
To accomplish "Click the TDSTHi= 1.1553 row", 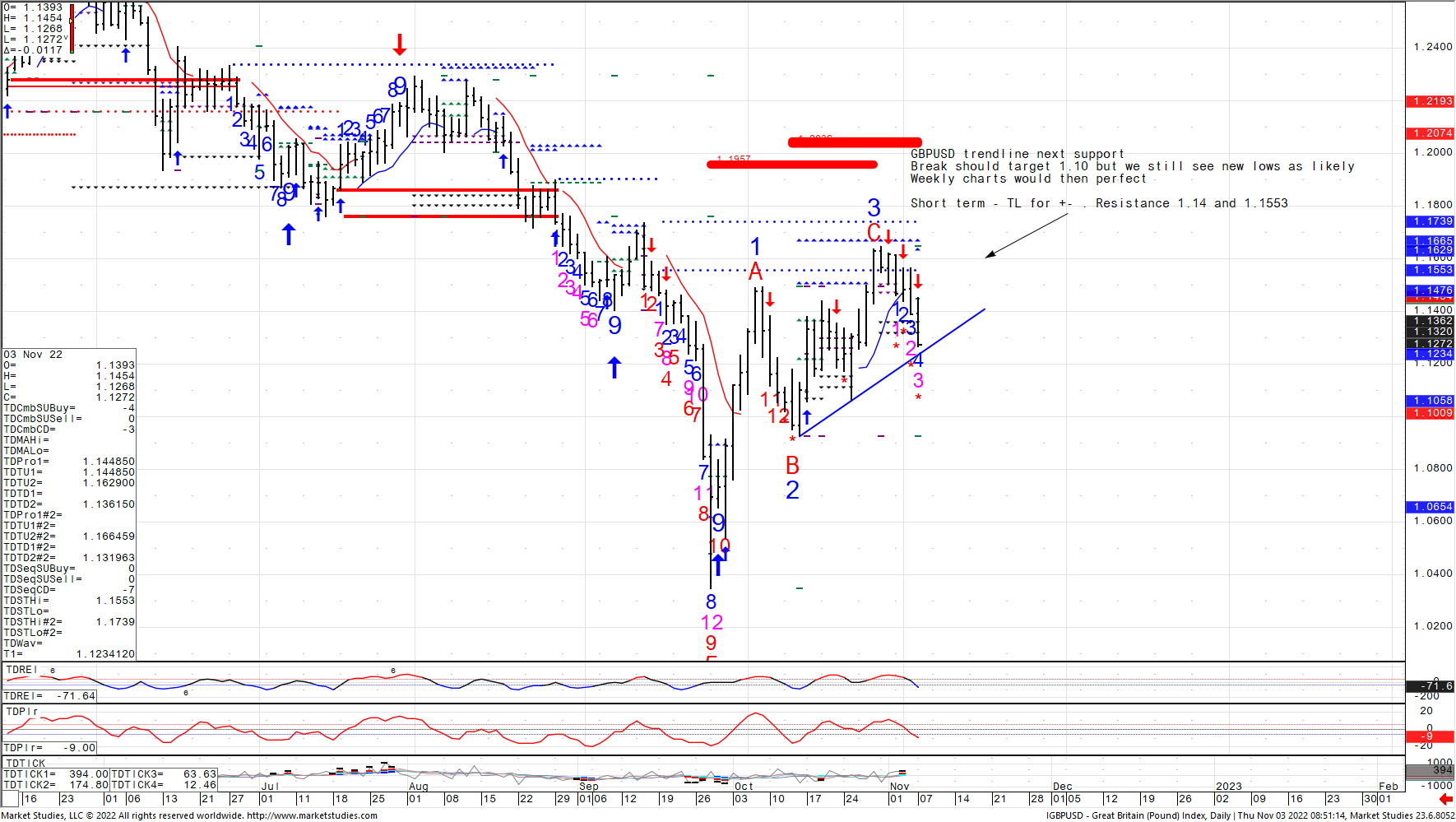I will pyautogui.click(x=69, y=601).
